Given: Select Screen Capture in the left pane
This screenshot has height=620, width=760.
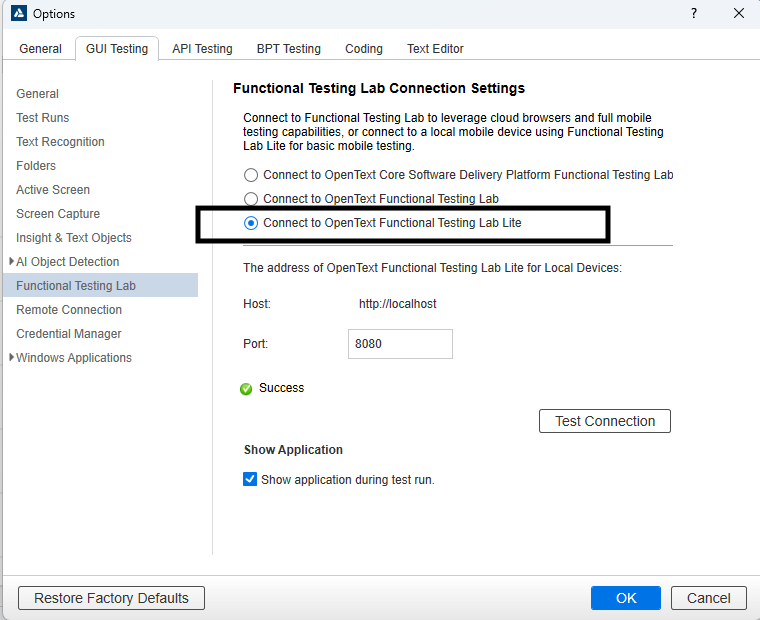Looking at the screenshot, I should 58,214.
